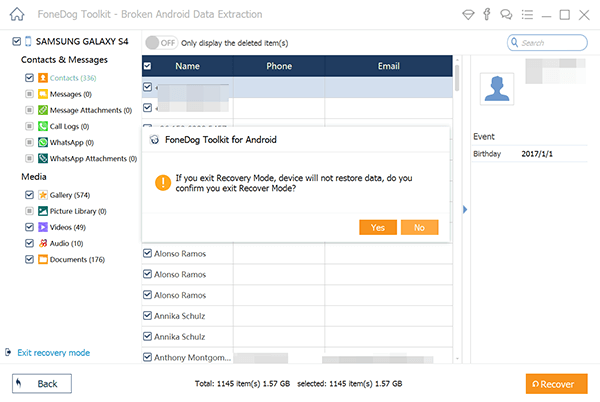Select the third Alonso Ramos contact name

tap(180, 295)
